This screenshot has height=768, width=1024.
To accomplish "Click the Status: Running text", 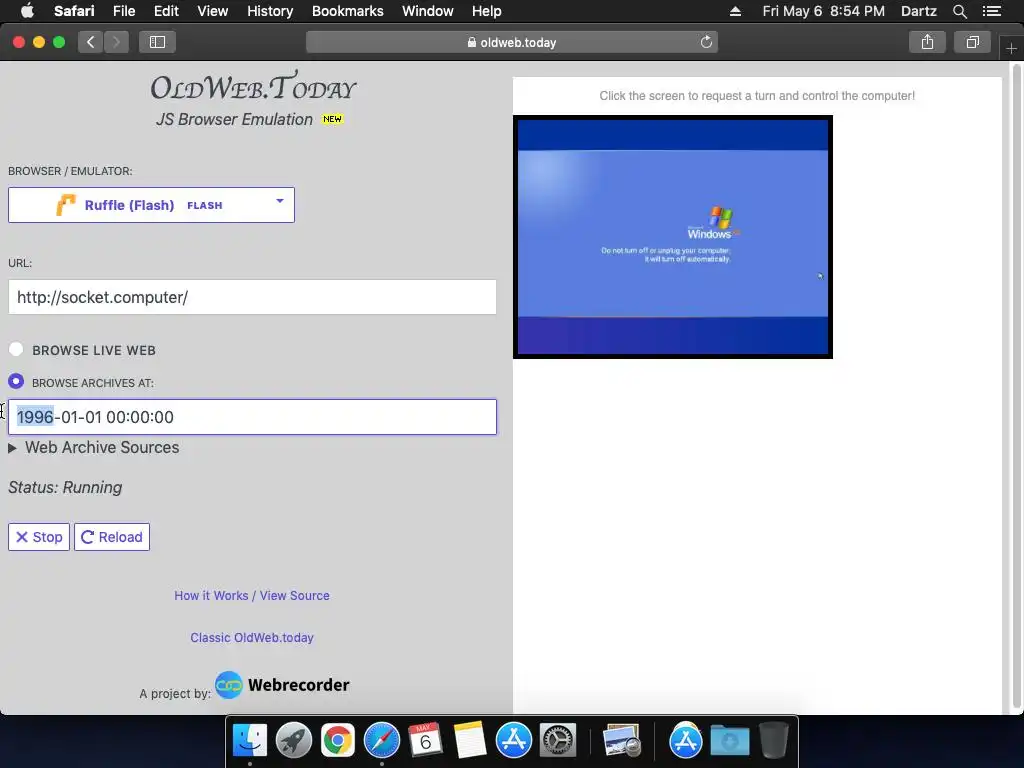I will point(65,488).
